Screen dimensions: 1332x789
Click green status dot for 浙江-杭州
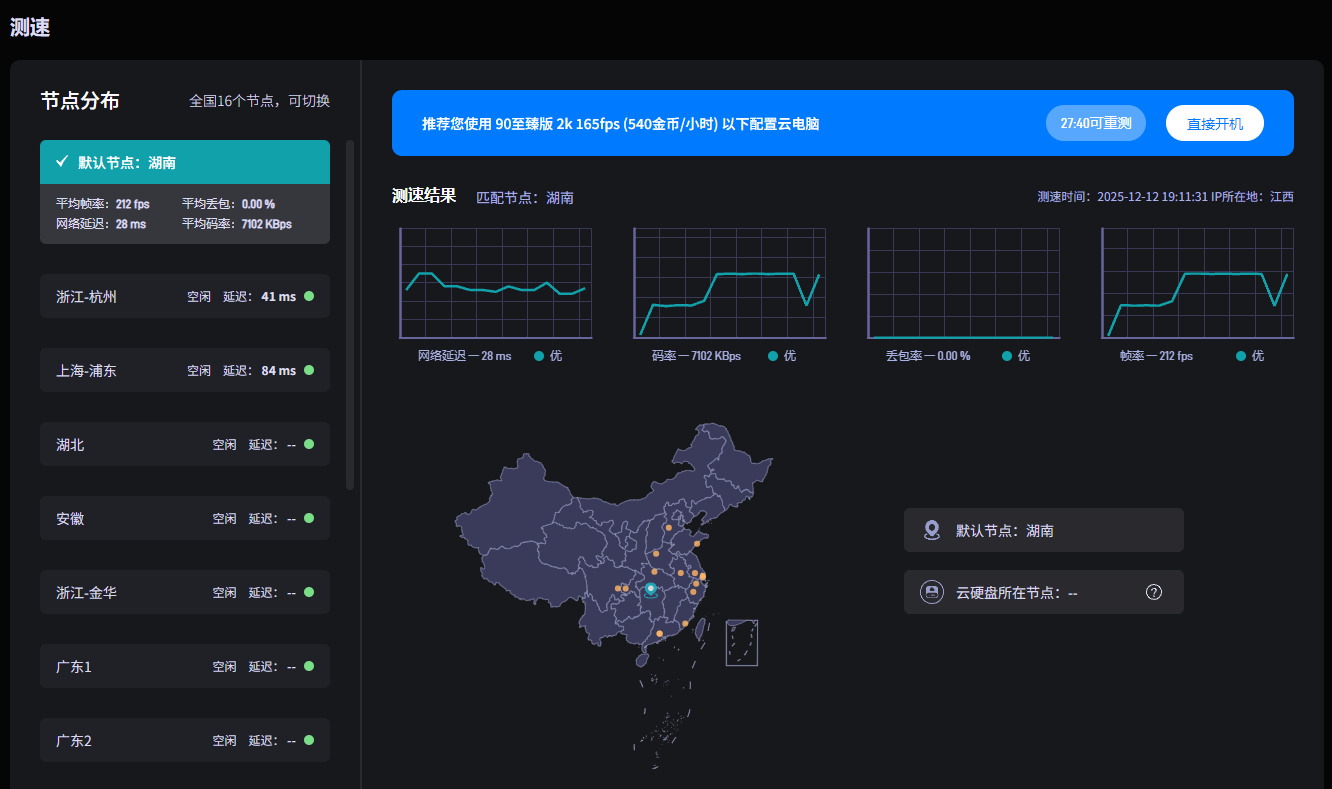pyautogui.click(x=309, y=296)
